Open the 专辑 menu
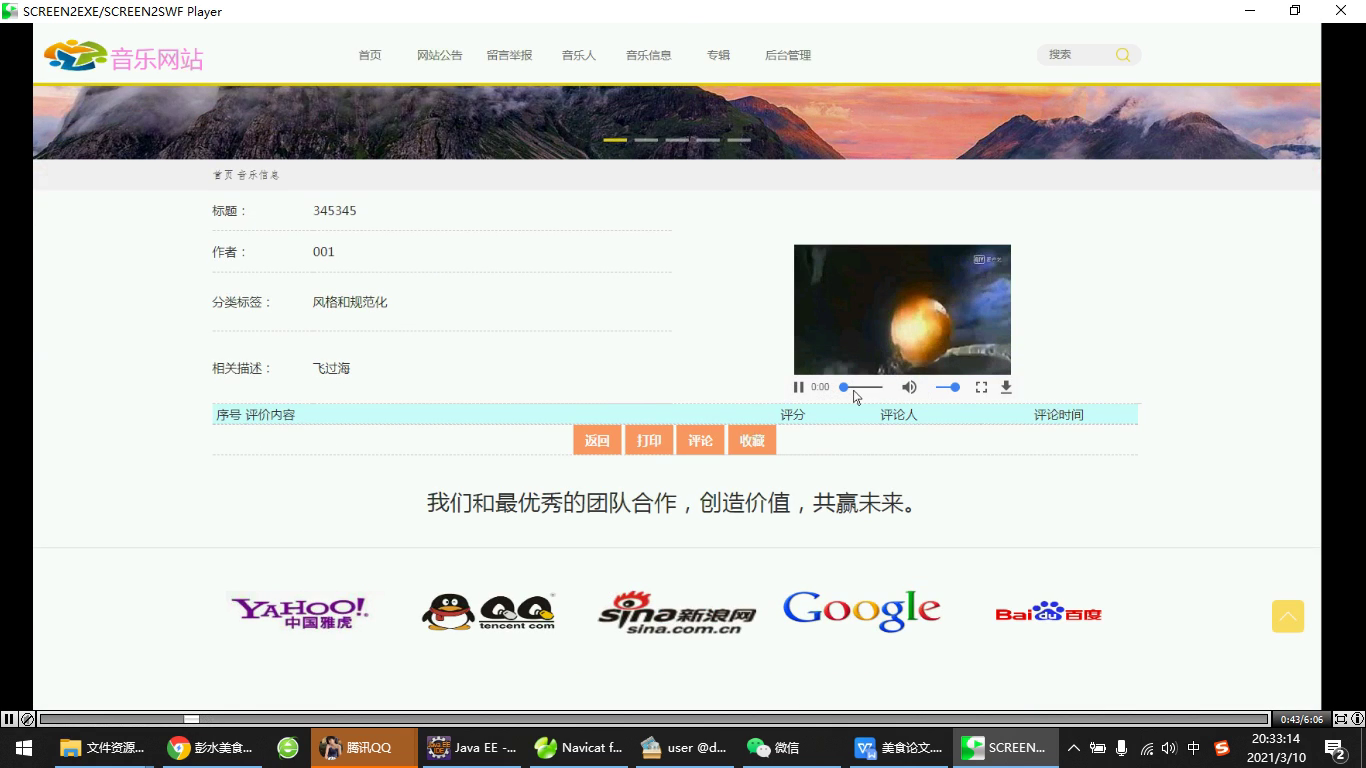Screen dimensions: 1366x768 point(718,55)
